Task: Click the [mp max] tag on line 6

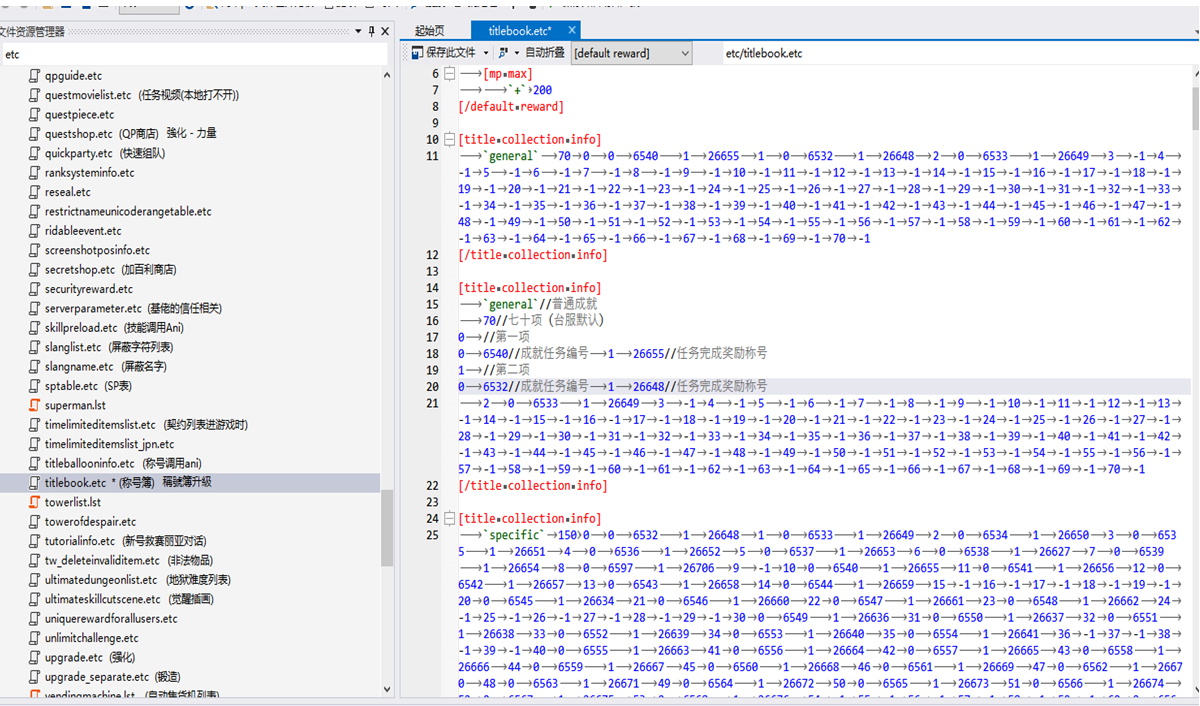Action: [507, 74]
